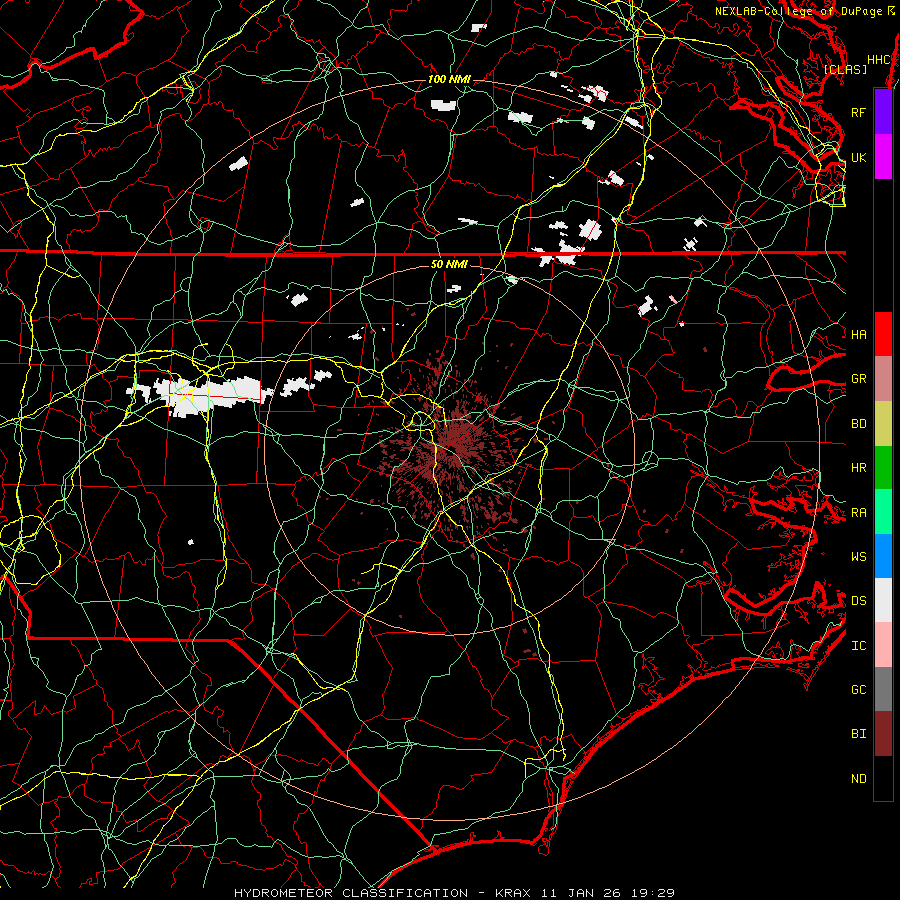Select the BI dark red legend swatch
This screenshot has height=900, width=900.
pyautogui.click(x=883, y=734)
